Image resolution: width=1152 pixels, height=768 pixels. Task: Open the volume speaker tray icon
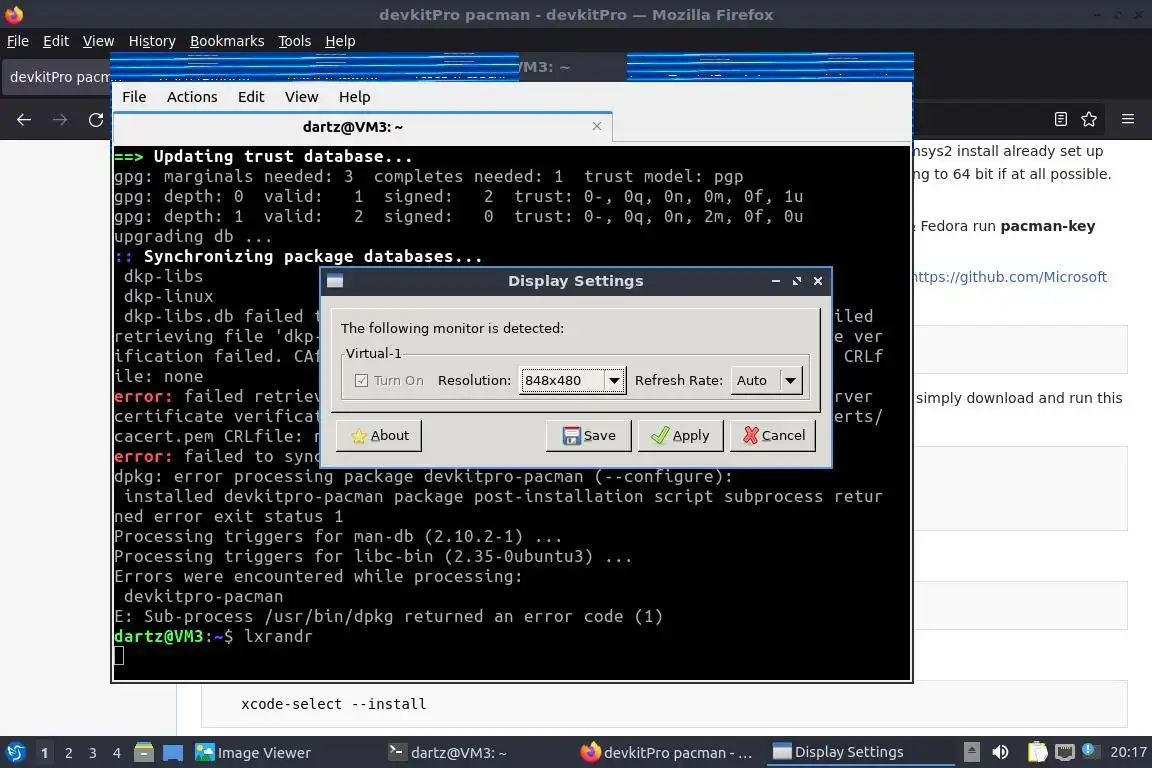point(1000,752)
